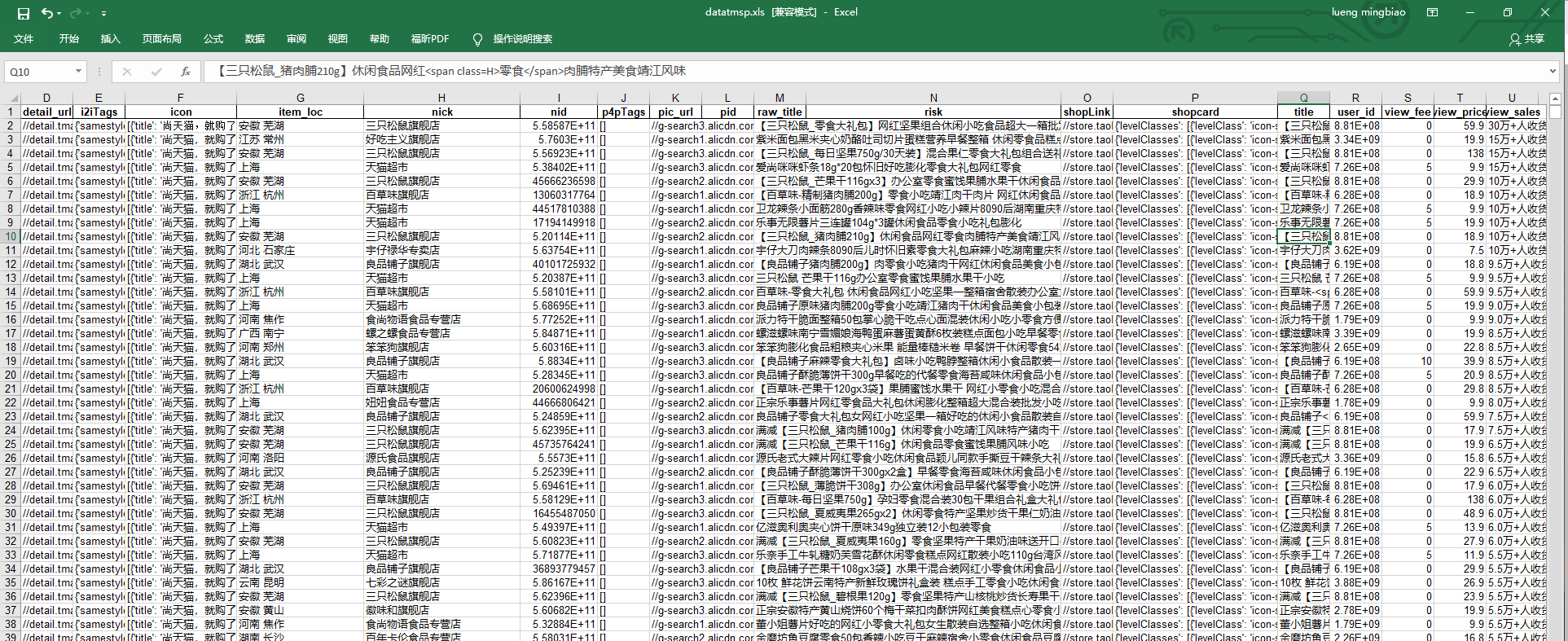Open the 数据 ribbon tab

click(x=255, y=39)
